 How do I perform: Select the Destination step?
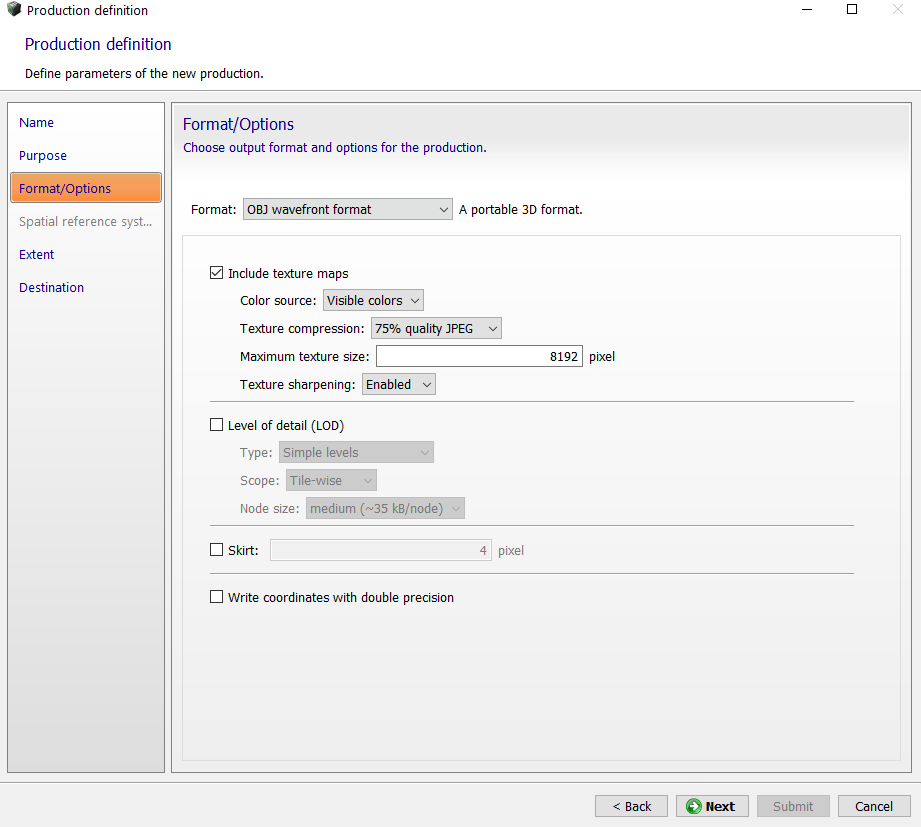(52, 288)
